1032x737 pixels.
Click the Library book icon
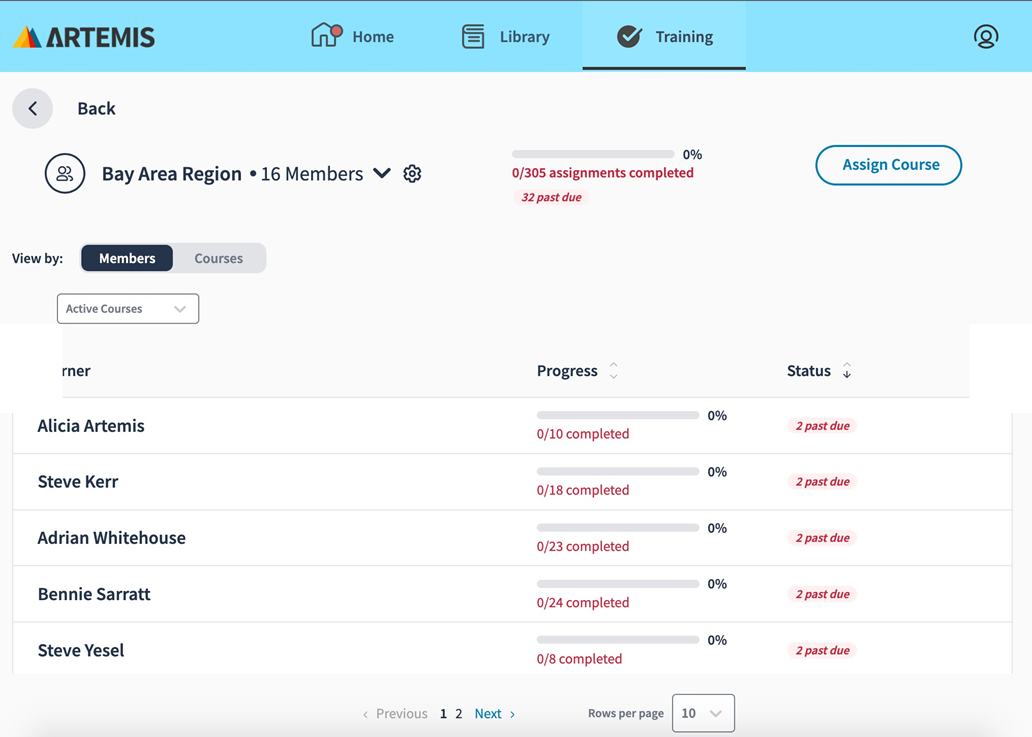click(473, 37)
